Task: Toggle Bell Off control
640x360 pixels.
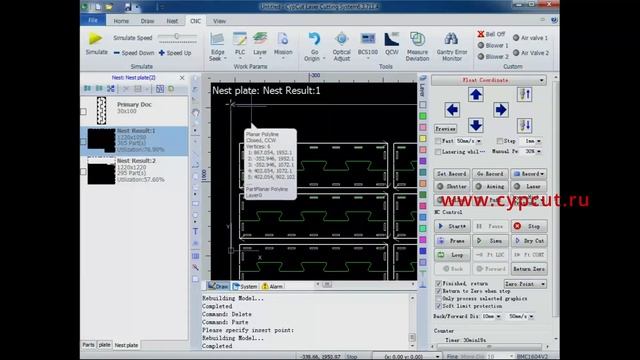Action: [491, 34]
